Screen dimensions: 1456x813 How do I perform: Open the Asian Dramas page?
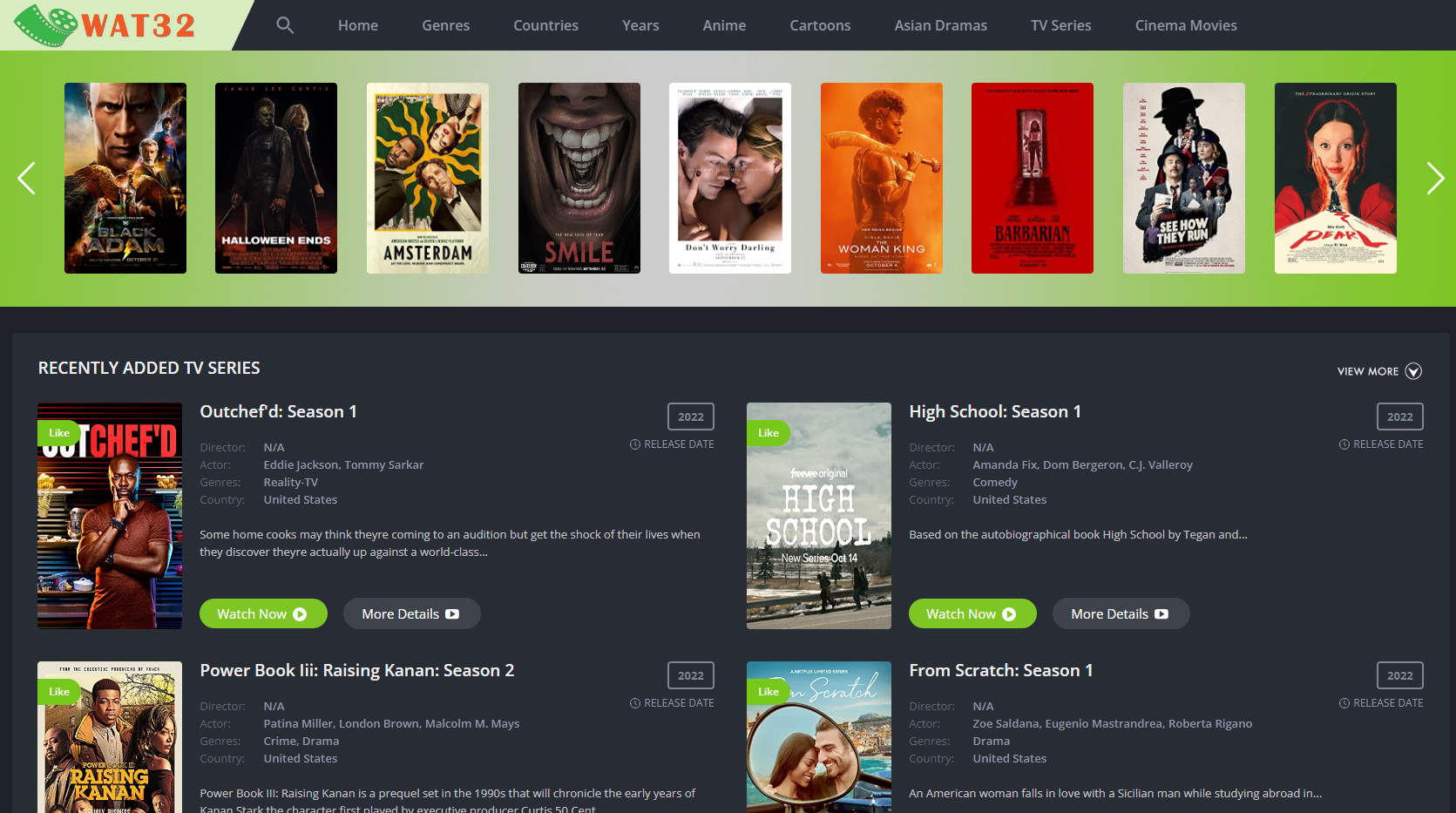pyautogui.click(x=940, y=25)
